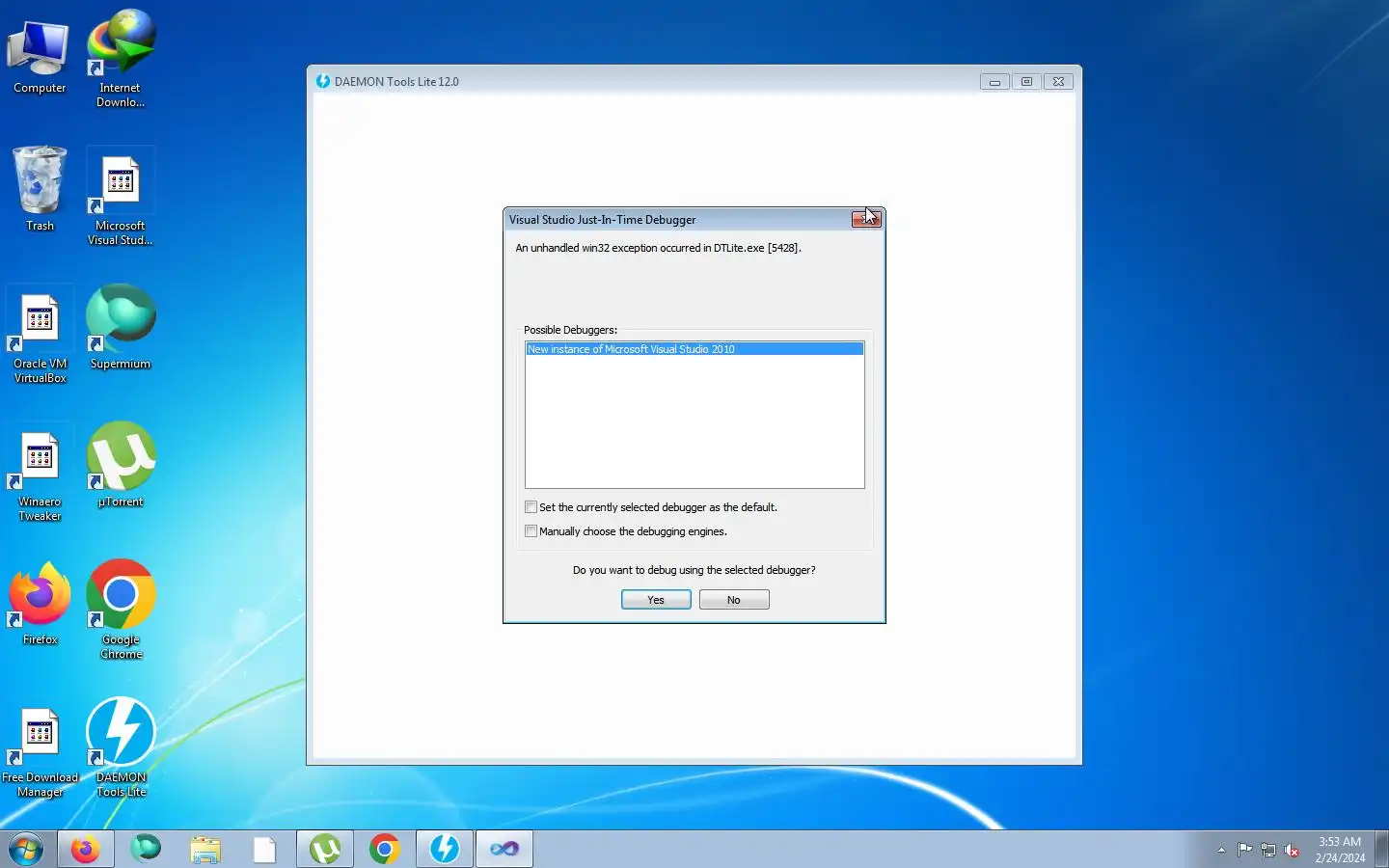The height and width of the screenshot is (868, 1389).
Task: Open Supermium from the taskbar
Action: pos(146,850)
